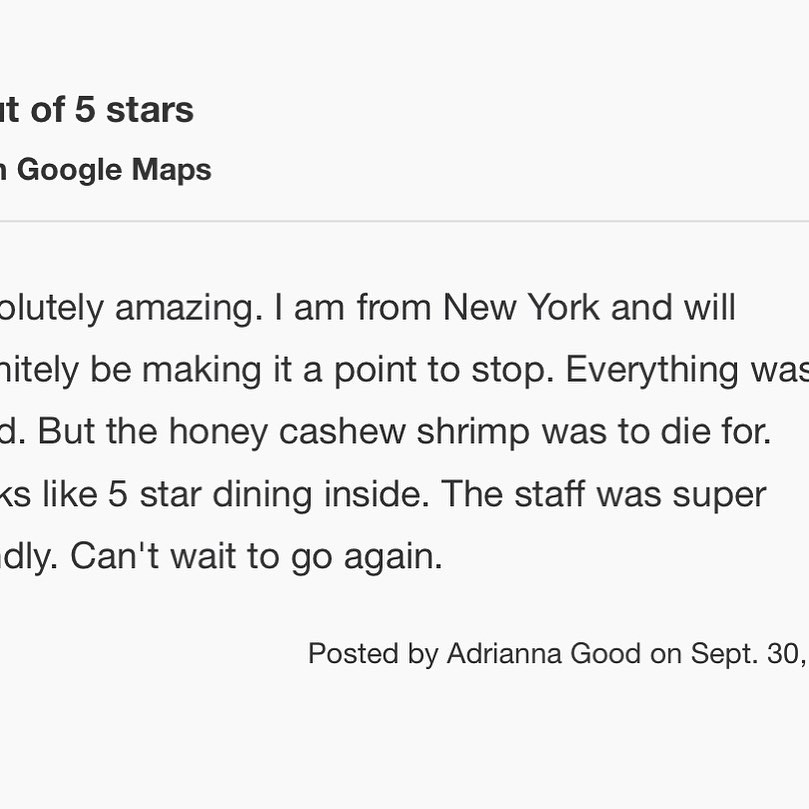Click the word "stars" in the heading

(x=149, y=110)
